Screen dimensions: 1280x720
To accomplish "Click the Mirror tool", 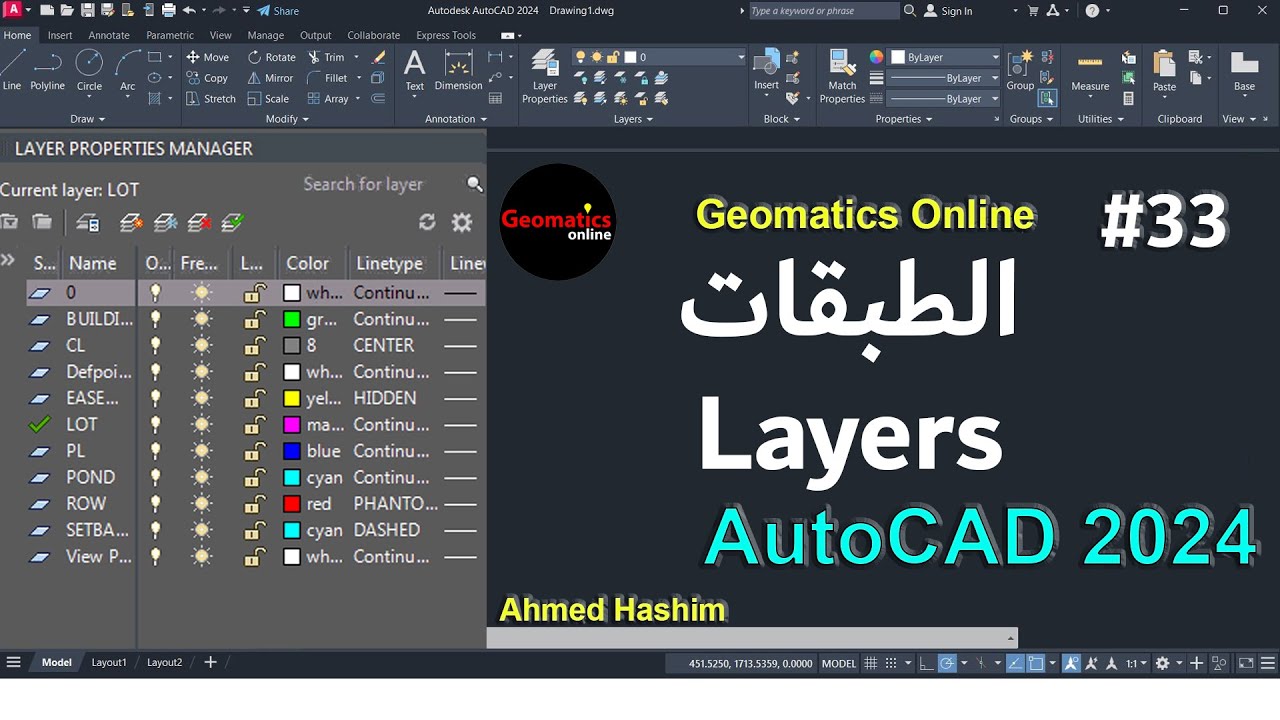I will [x=270, y=78].
